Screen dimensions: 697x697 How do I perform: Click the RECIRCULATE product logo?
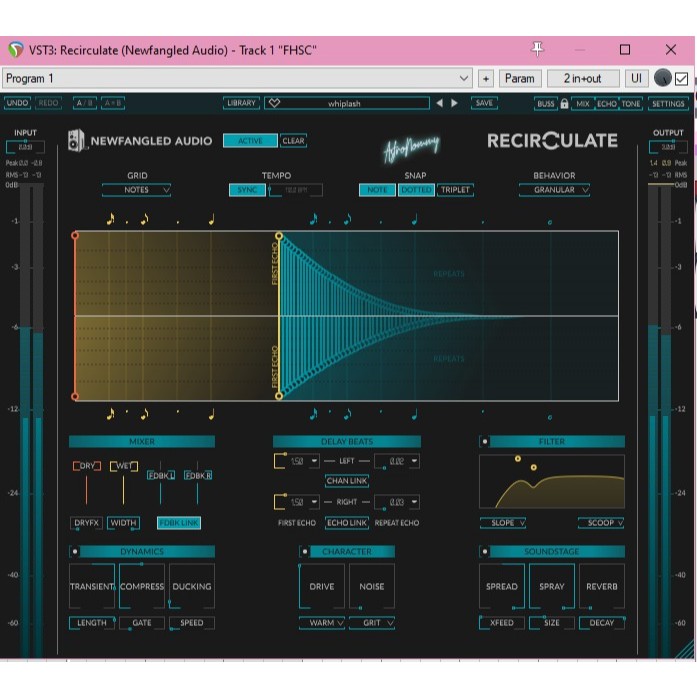tap(552, 140)
